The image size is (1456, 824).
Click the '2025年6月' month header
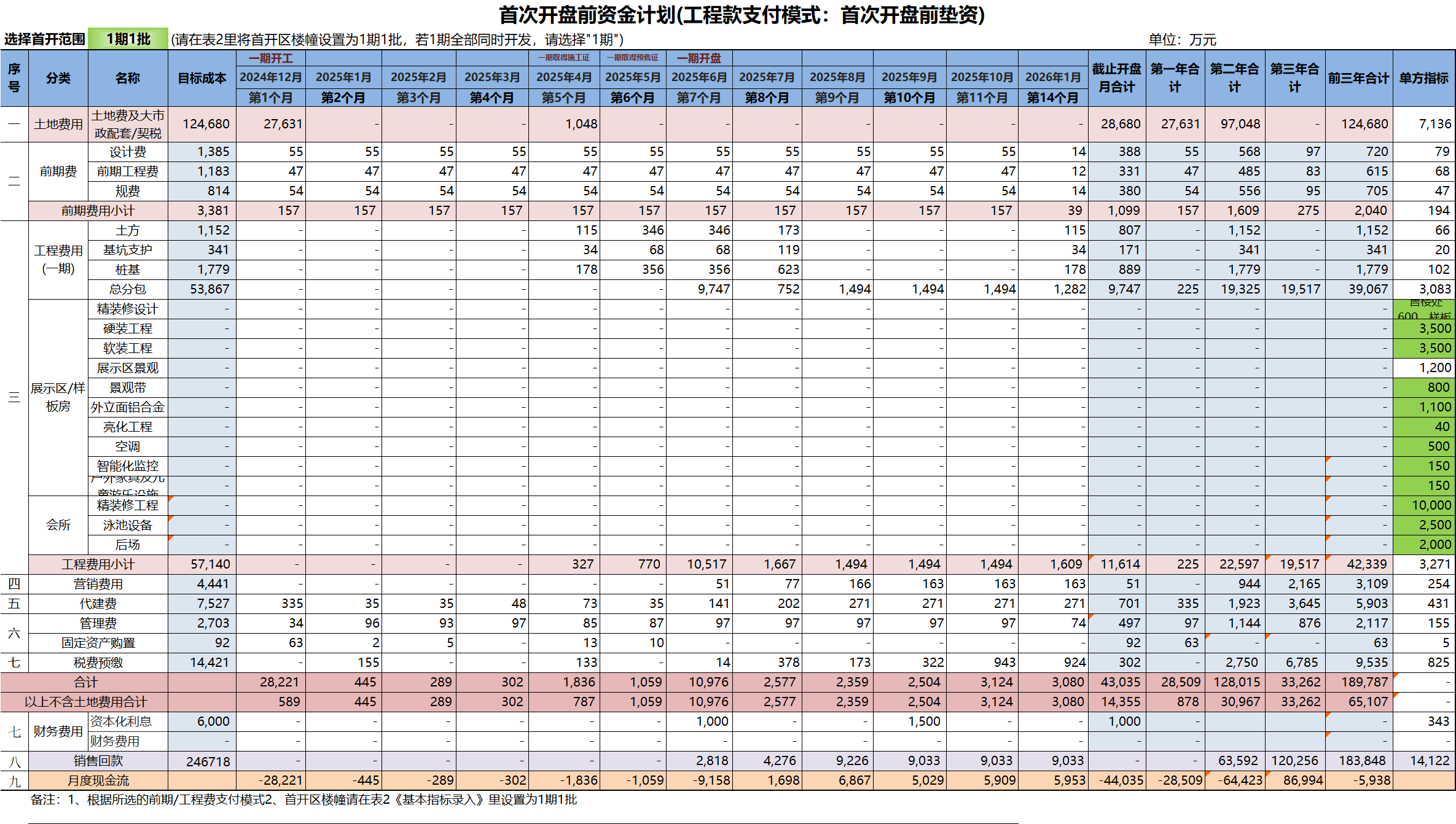tap(699, 77)
